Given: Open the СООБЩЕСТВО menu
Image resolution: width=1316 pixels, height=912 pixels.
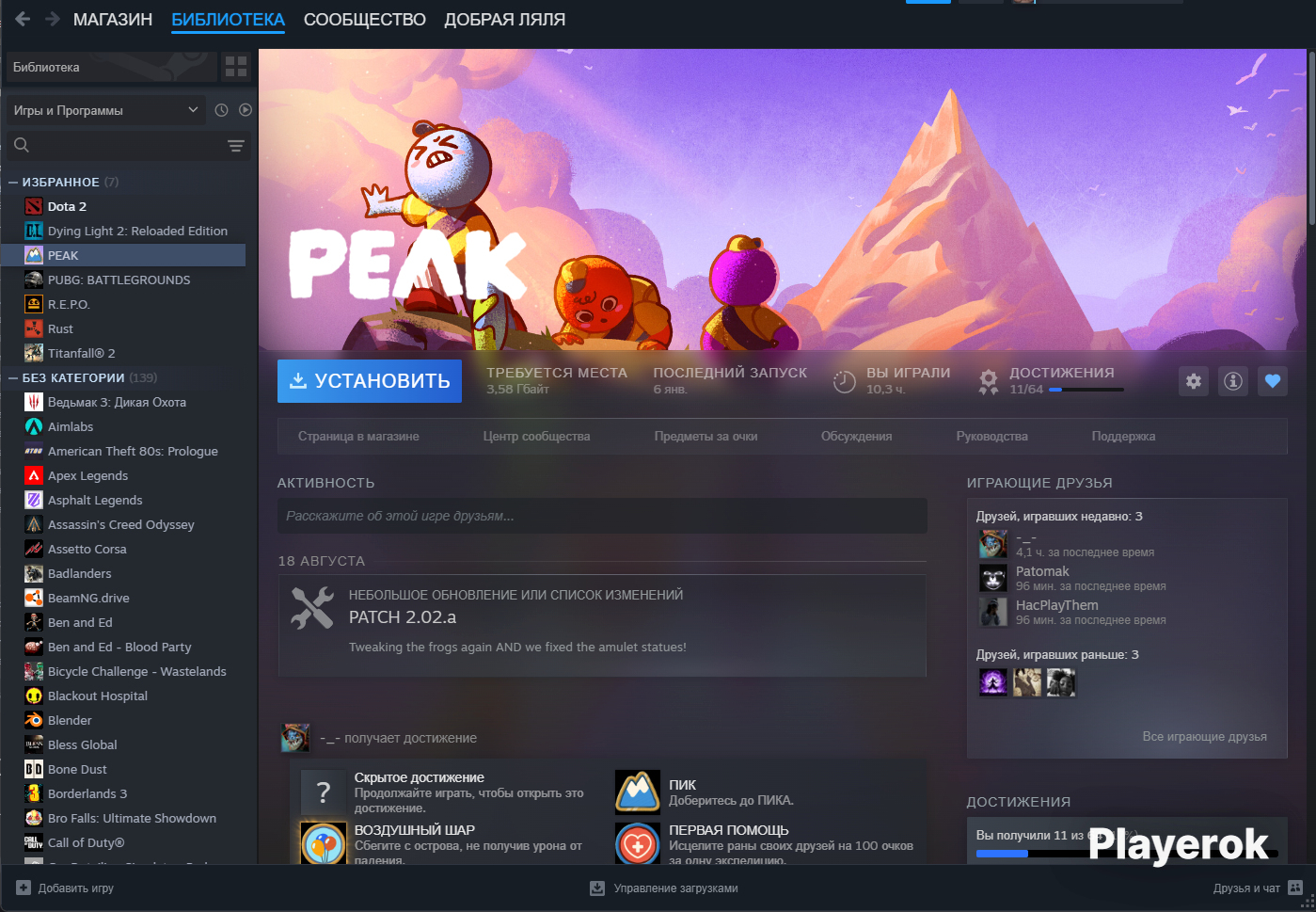Looking at the screenshot, I should pyautogui.click(x=365, y=20).
